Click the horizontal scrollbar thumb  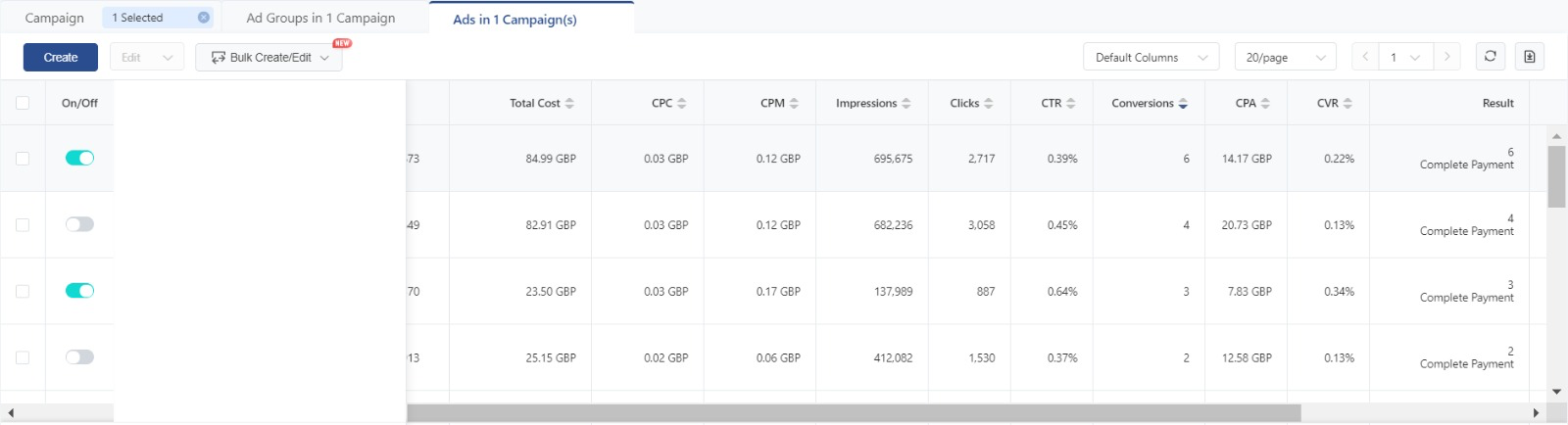[x=853, y=413]
